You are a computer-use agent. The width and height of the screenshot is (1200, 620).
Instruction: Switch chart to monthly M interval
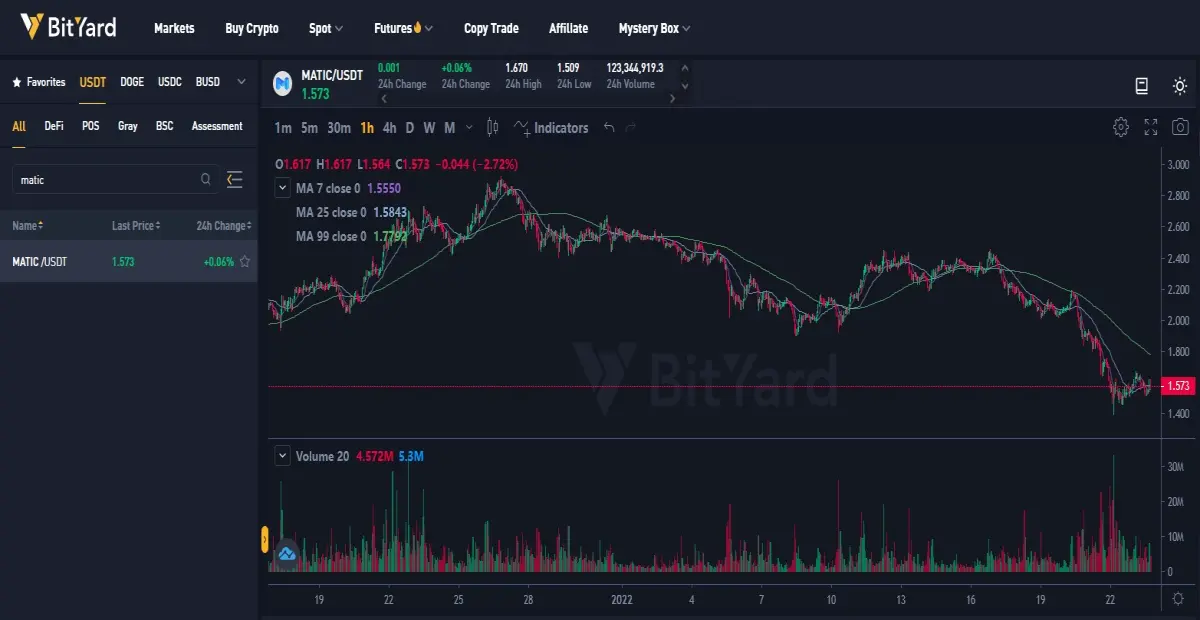(x=449, y=128)
